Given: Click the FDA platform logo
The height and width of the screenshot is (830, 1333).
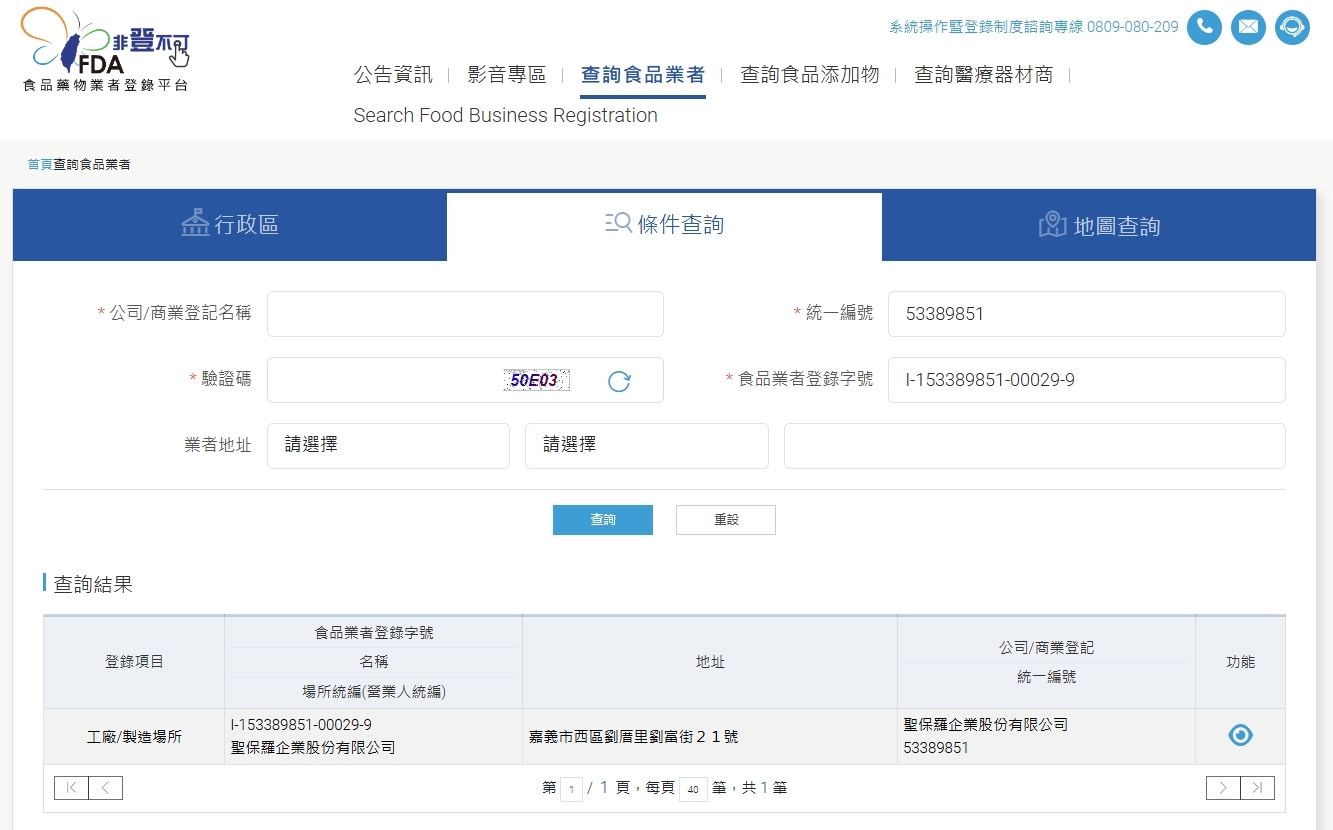Looking at the screenshot, I should coord(105,50).
